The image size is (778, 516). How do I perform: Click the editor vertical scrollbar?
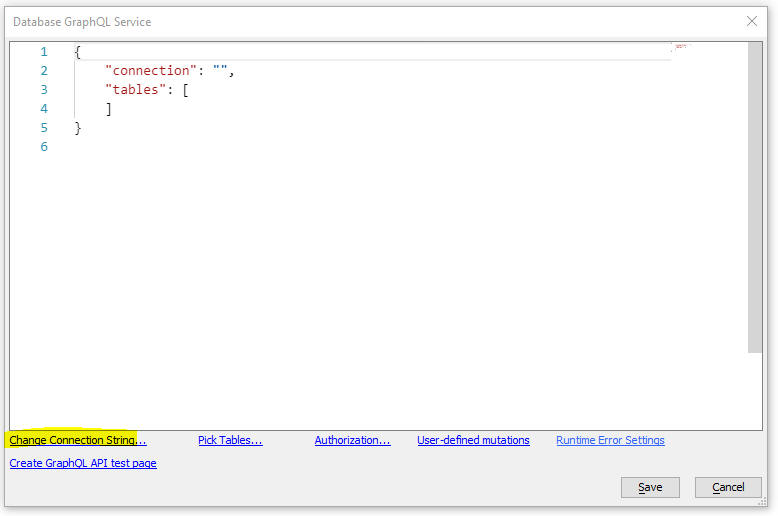[755, 197]
